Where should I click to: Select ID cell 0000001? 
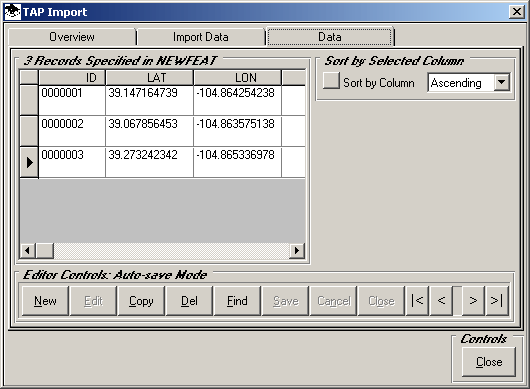click(x=72, y=100)
